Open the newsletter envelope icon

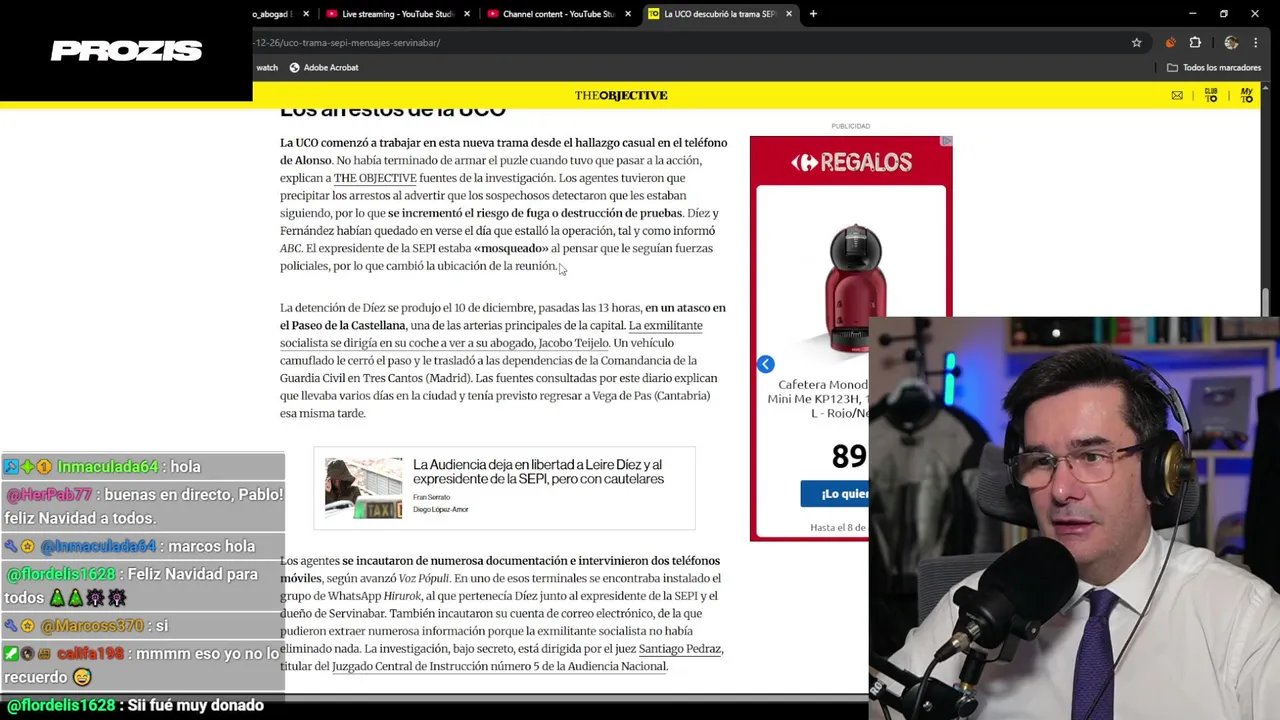pos(1177,96)
